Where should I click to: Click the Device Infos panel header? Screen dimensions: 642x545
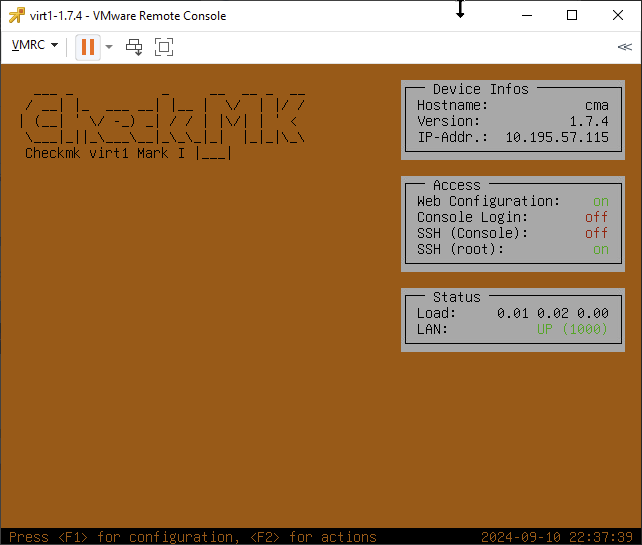click(x=480, y=89)
